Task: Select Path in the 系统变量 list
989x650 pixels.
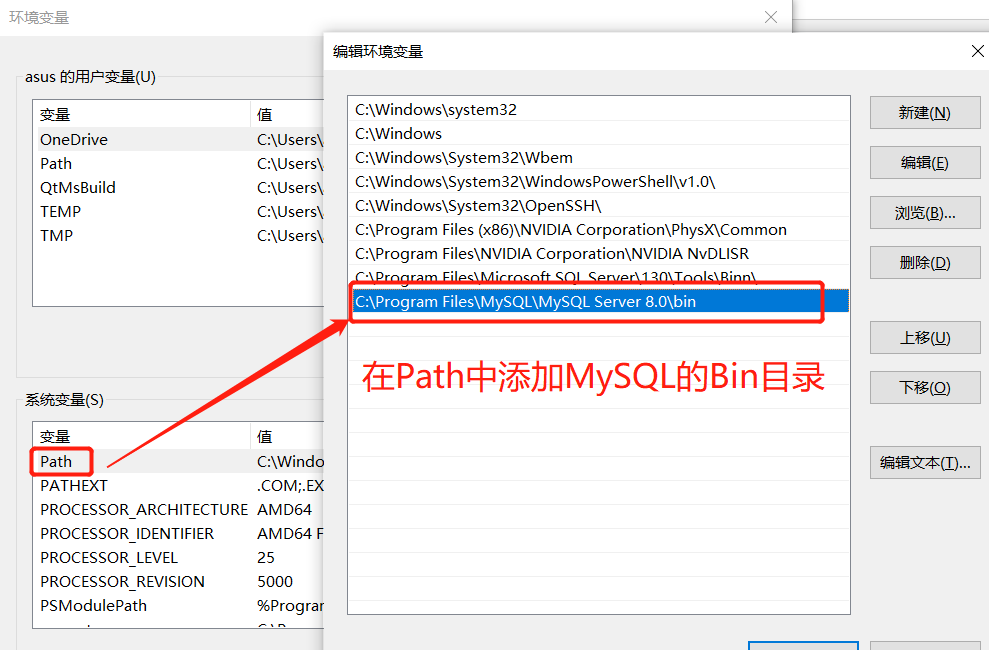Action: pyautogui.click(x=181, y=461)
